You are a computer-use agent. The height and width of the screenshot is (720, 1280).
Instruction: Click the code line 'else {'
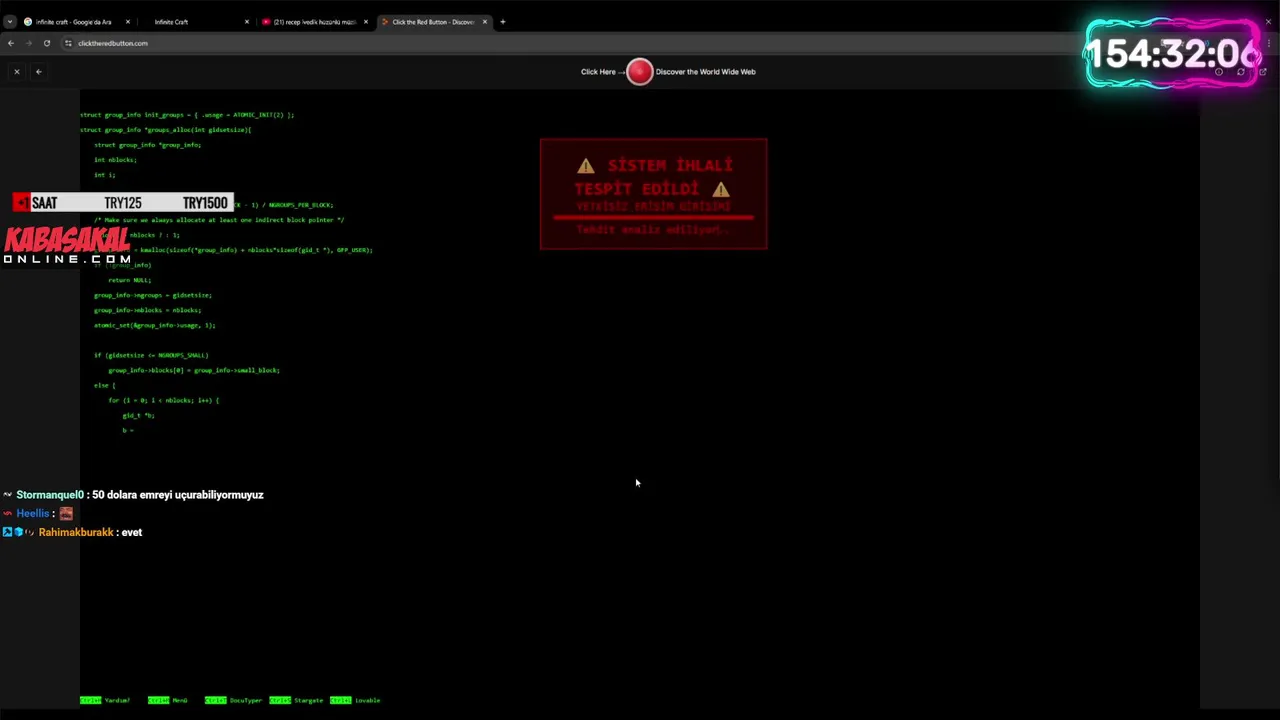[x=105, y=385]
